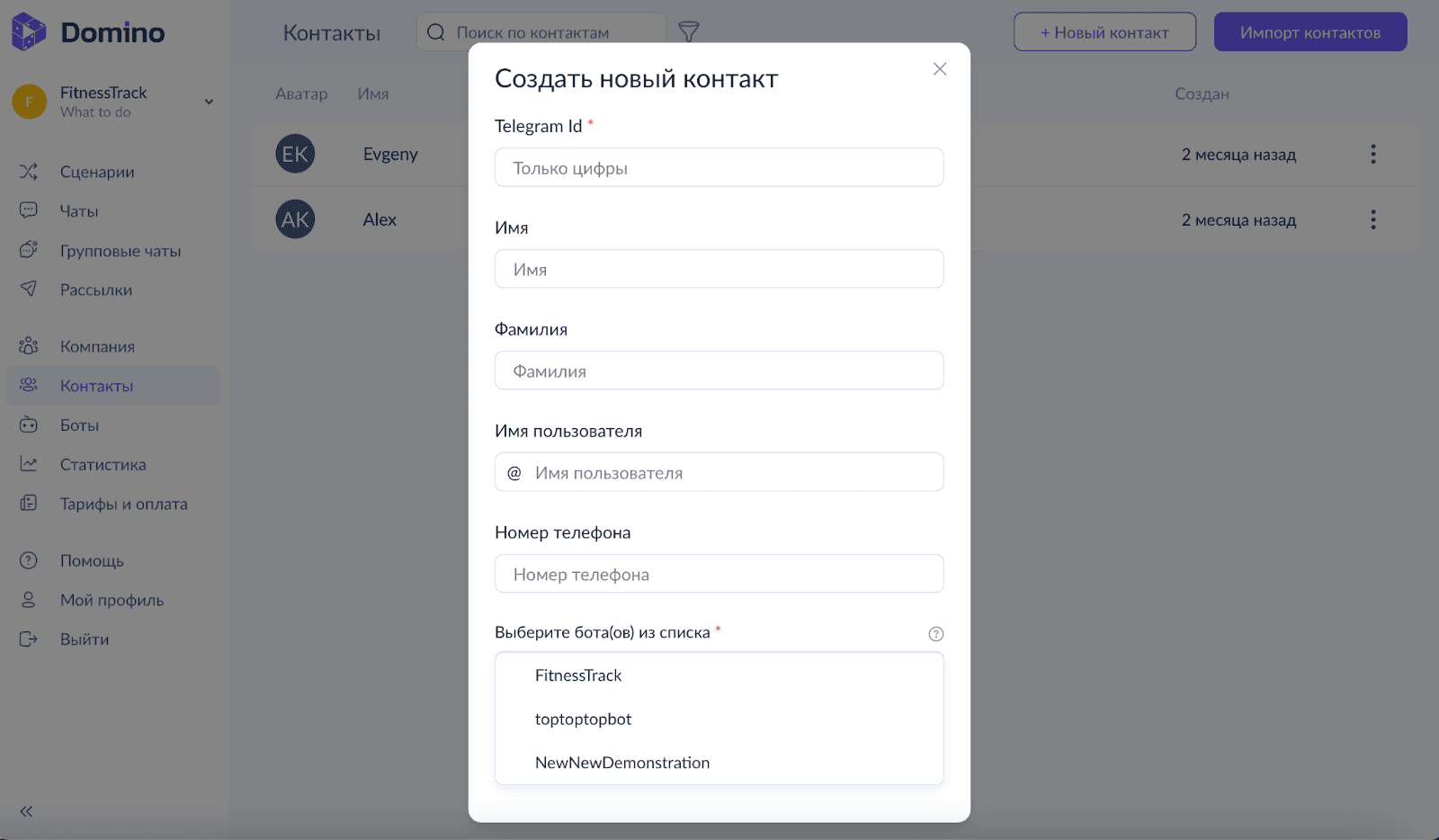Click the Групповые чаты icon

[29, 250]
